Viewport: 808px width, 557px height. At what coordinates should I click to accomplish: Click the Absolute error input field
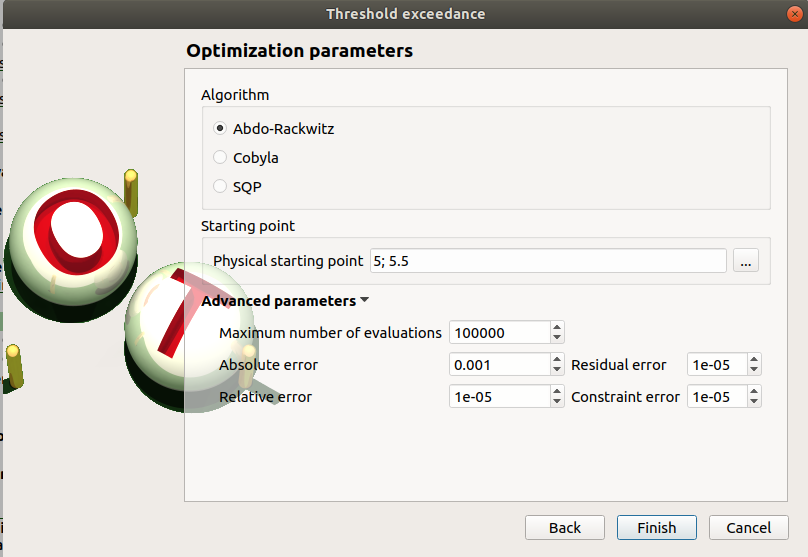498,366
